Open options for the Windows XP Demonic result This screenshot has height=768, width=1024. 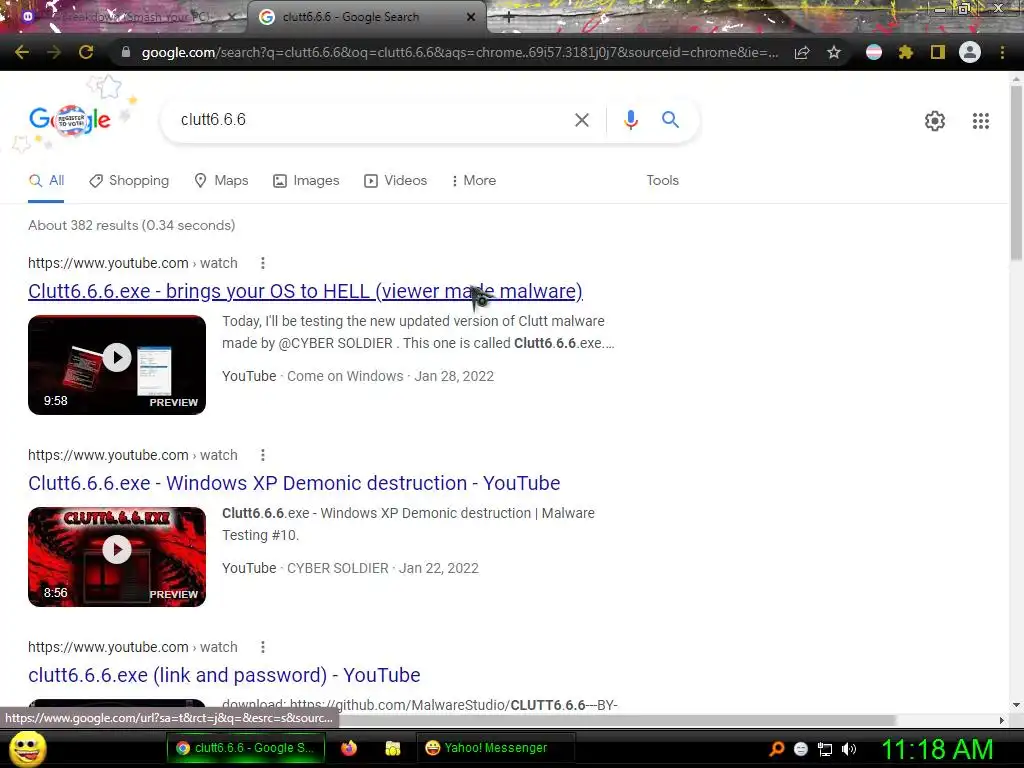263,455
